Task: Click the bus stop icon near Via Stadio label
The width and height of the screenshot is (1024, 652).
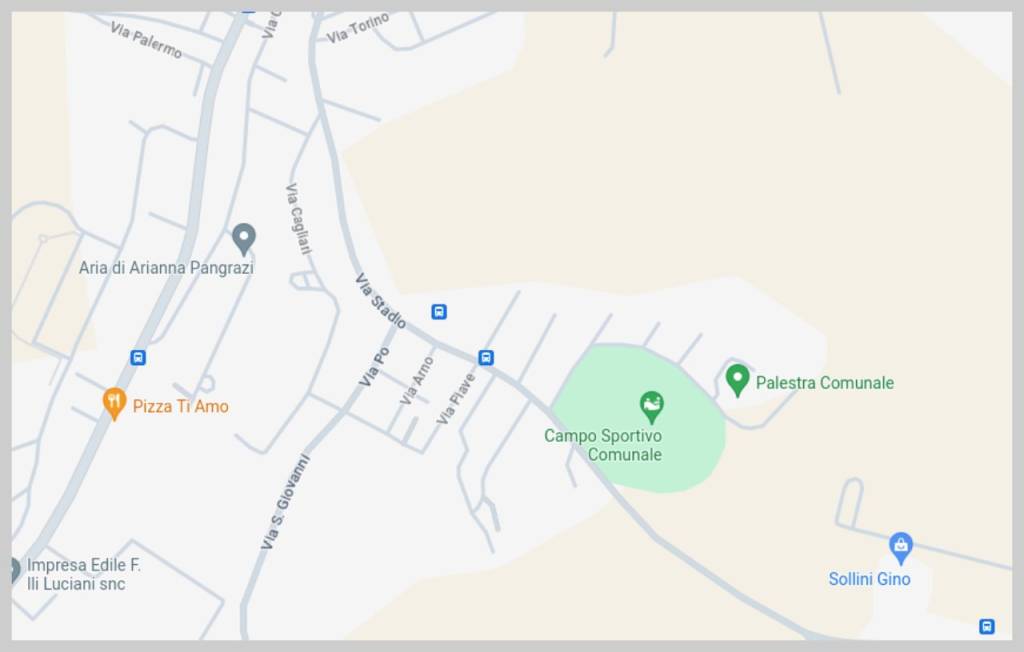Action: tap(440, 312)
